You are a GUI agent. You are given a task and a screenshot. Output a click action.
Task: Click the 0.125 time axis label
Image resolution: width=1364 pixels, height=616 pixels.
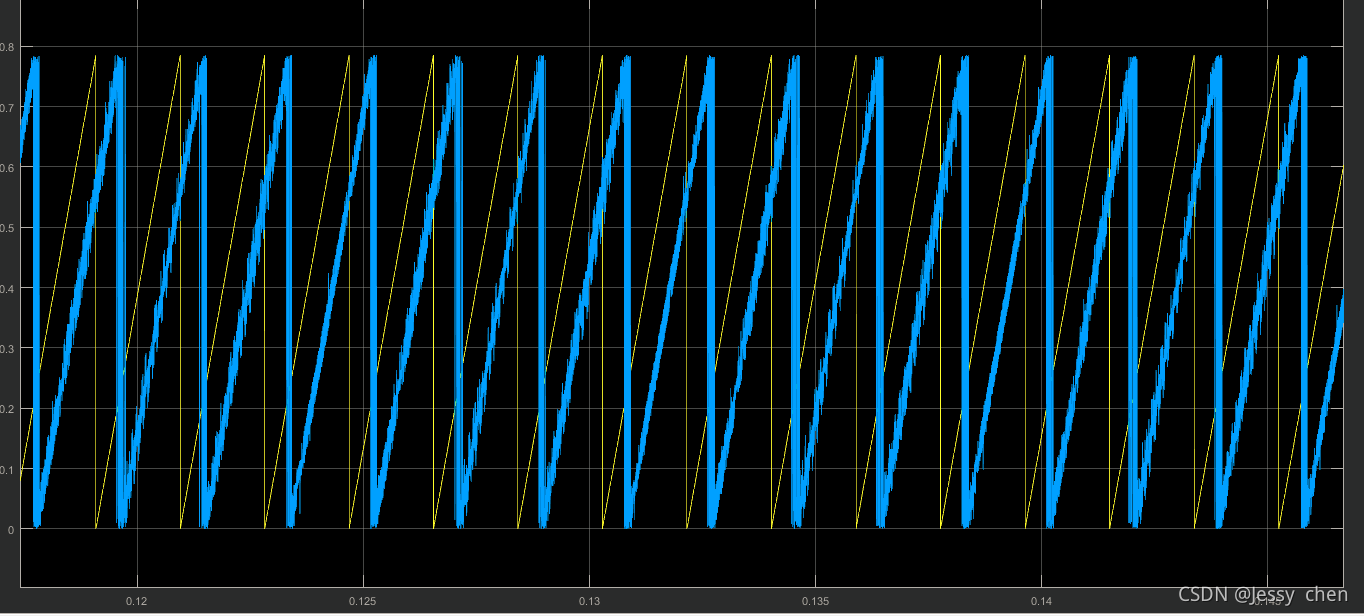(362, 601)
